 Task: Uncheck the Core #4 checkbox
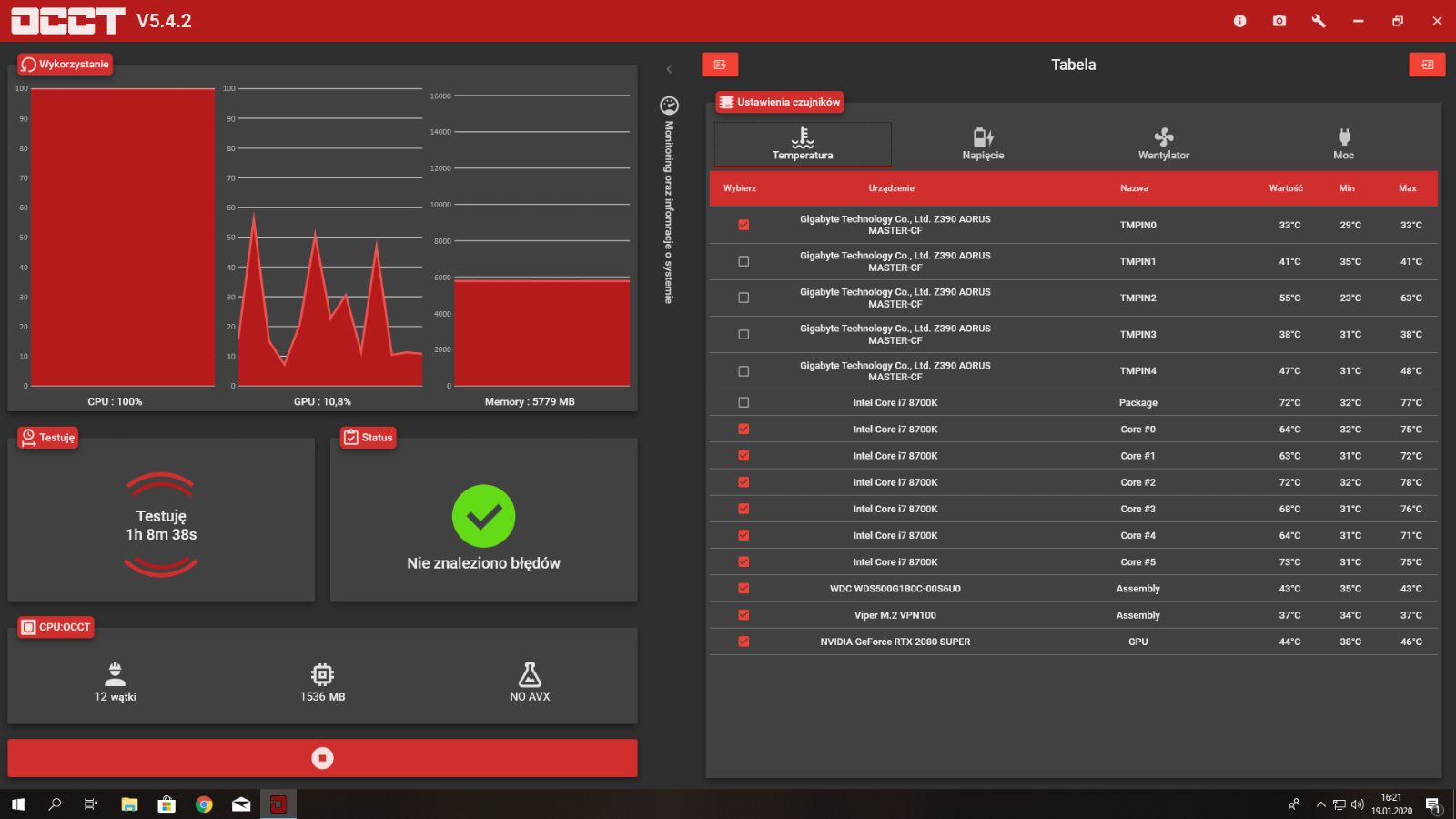(x=743, y=535)
